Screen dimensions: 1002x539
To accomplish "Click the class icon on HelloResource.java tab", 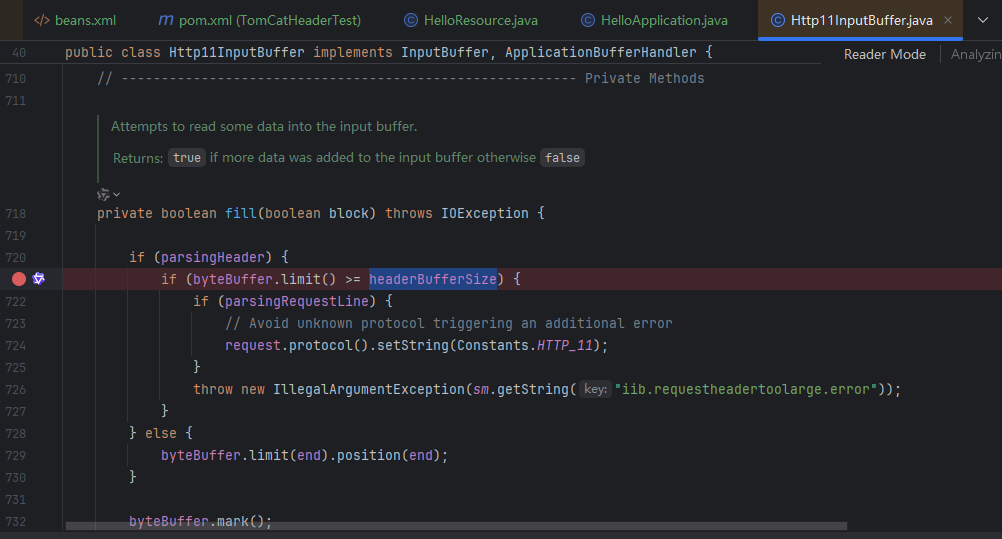I will coord(411,20).
